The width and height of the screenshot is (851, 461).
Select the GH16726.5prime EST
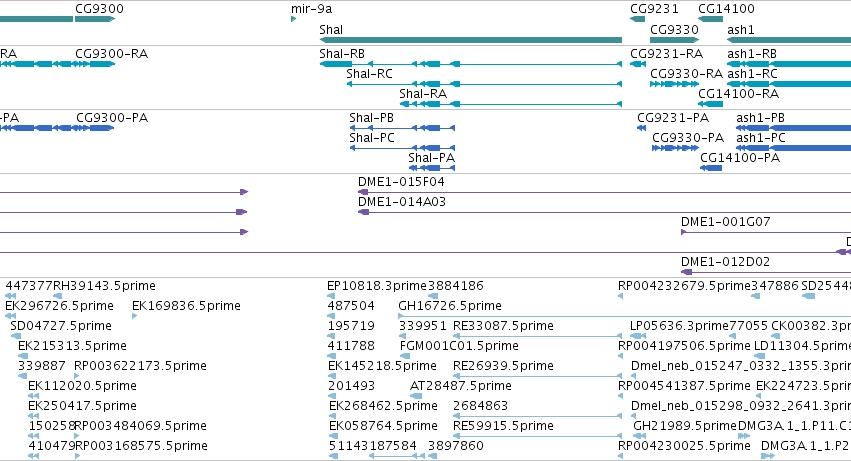pos(625,316)
